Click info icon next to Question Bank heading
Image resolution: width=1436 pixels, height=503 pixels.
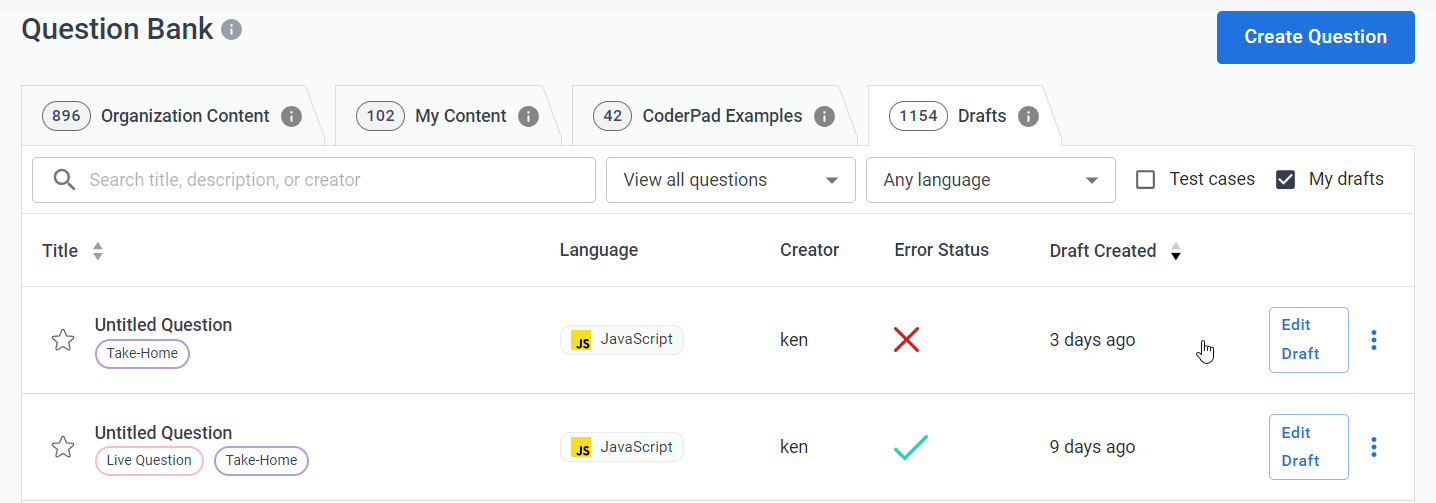pyautogui.click(x=232, y=30)
